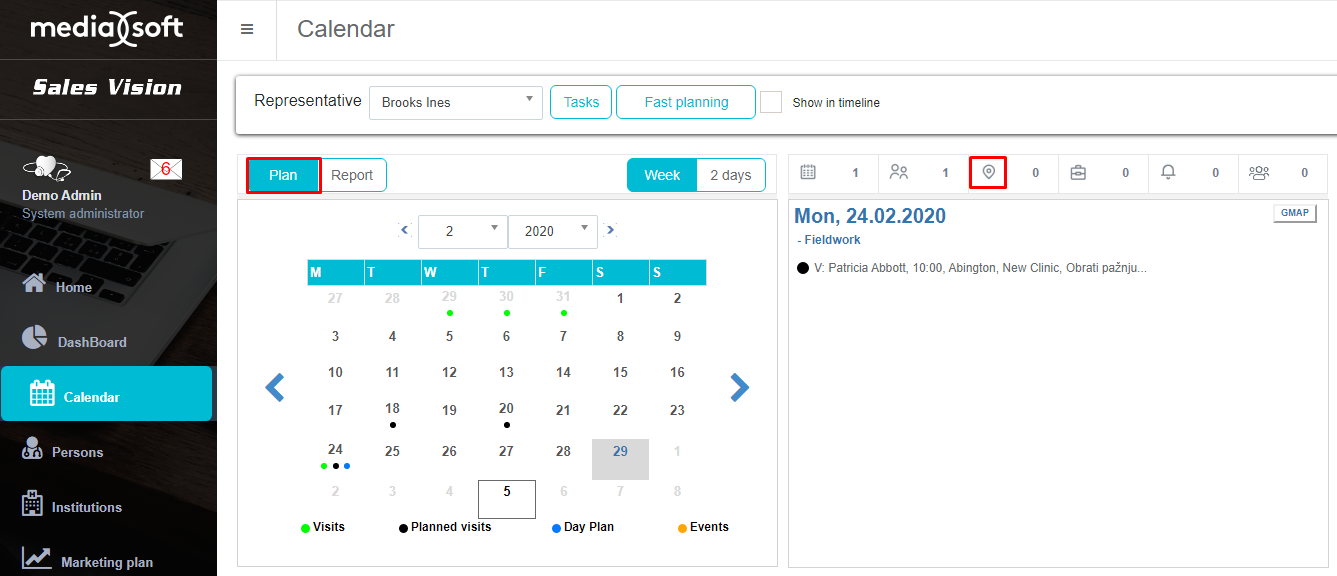
Task: Enable Show in timeline checkbox
Action: [x=771, y=102]
